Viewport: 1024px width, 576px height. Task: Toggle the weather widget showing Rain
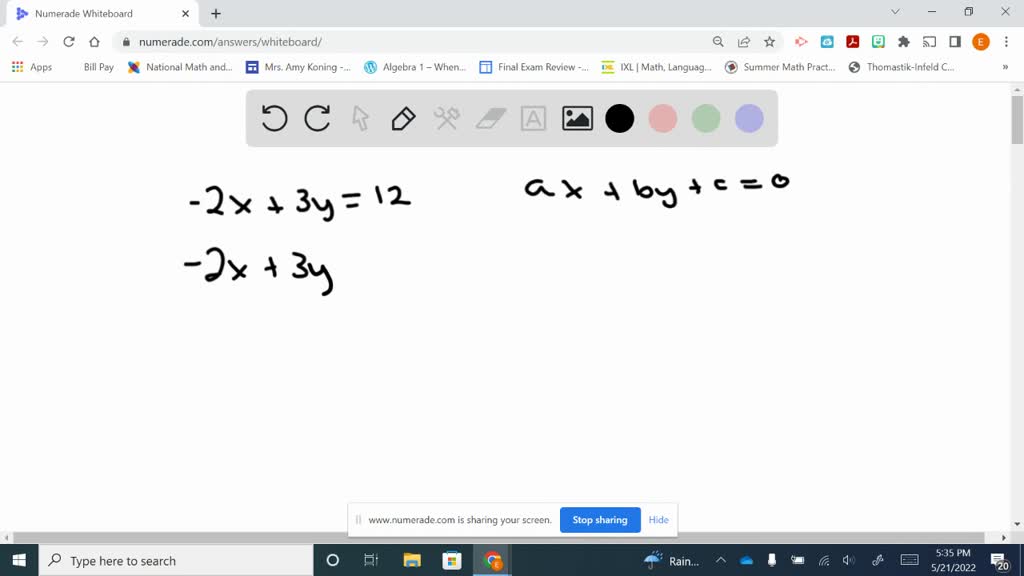[668, 560]
